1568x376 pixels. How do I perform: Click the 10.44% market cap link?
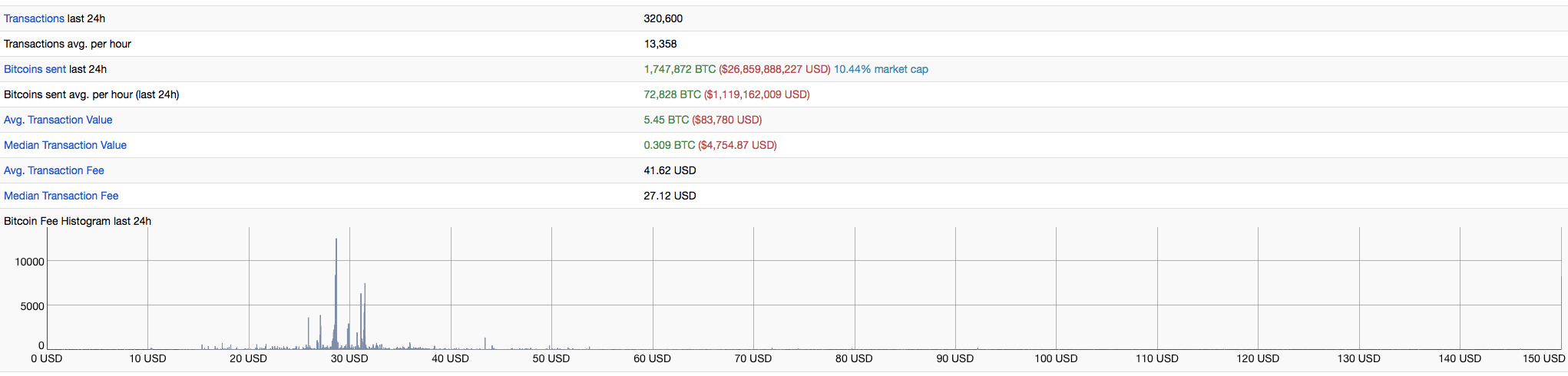tap(881, 69)
